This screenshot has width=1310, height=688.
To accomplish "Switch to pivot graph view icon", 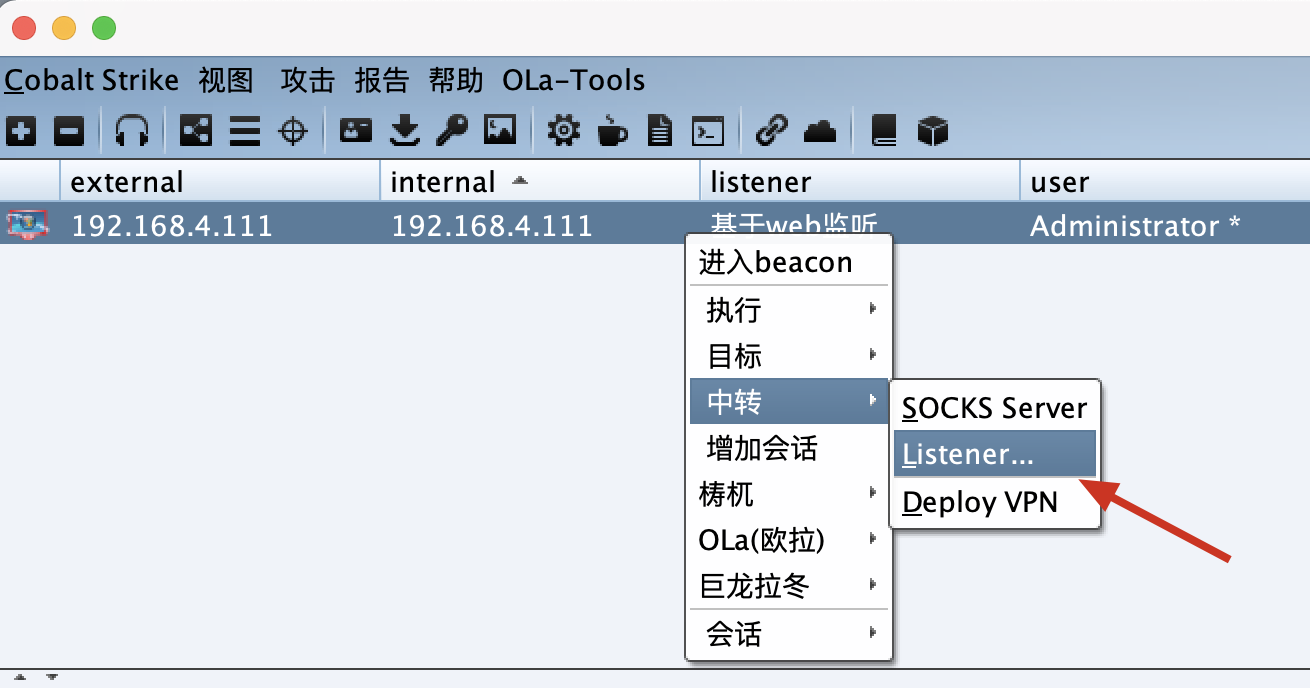I will tap(196, 130).
